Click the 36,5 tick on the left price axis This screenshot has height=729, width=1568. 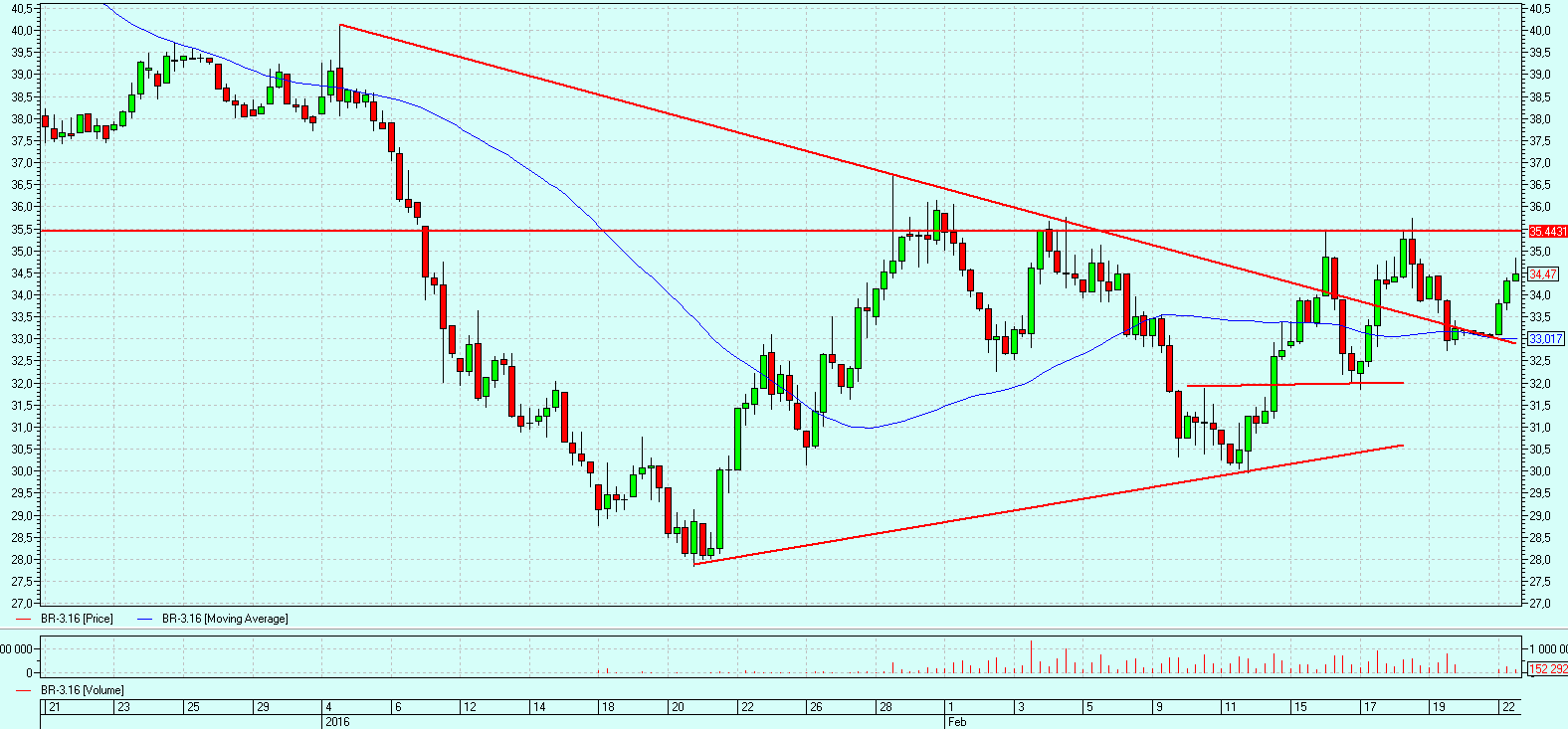(21, 185)
